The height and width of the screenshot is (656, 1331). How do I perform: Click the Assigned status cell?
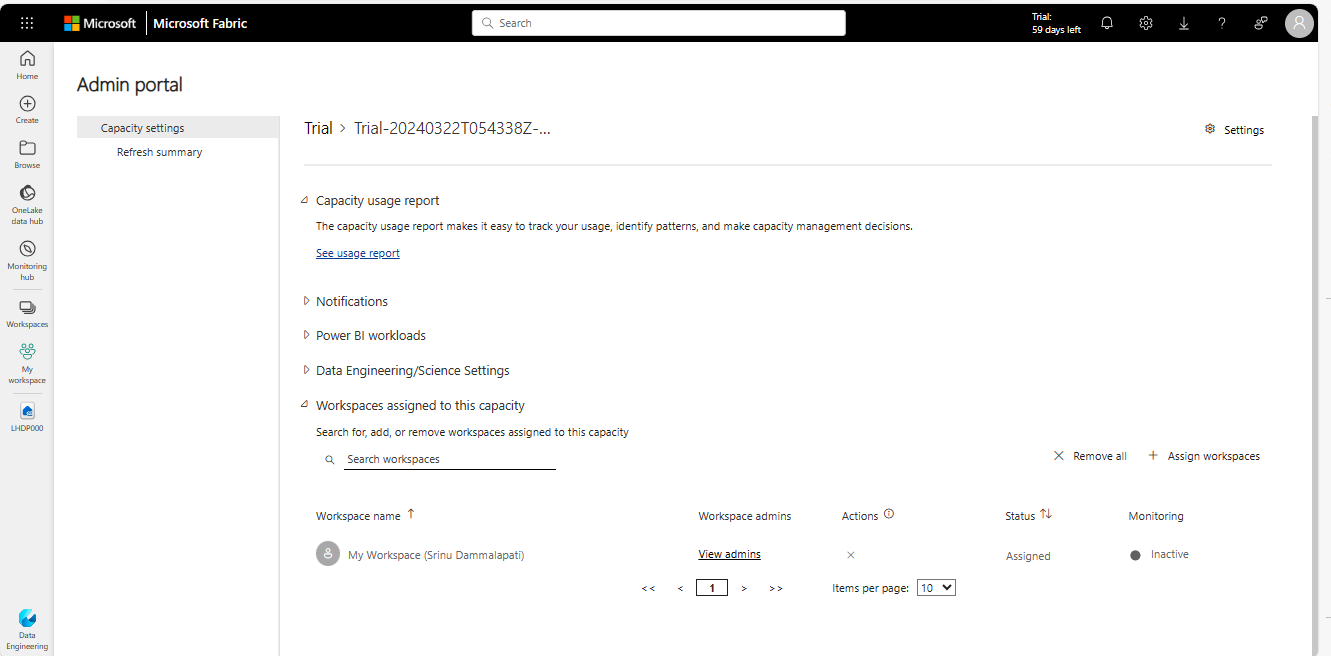1028,556
